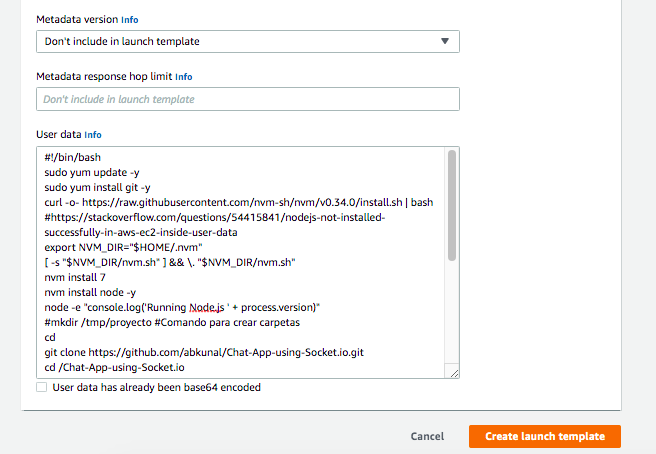Screen dimensions: 656x454
Task: Place cursor on 'nvm install 7' line
Action: coord(76,277)
